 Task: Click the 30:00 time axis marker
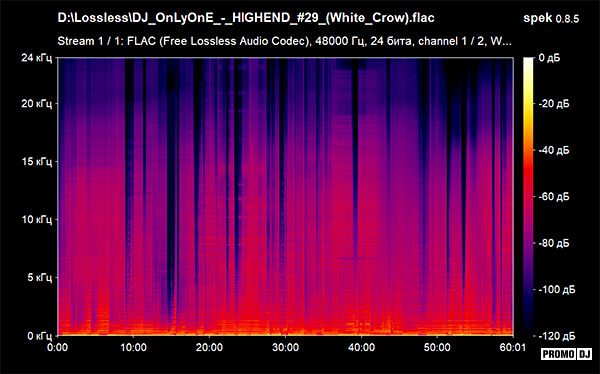tap(285, 348)
